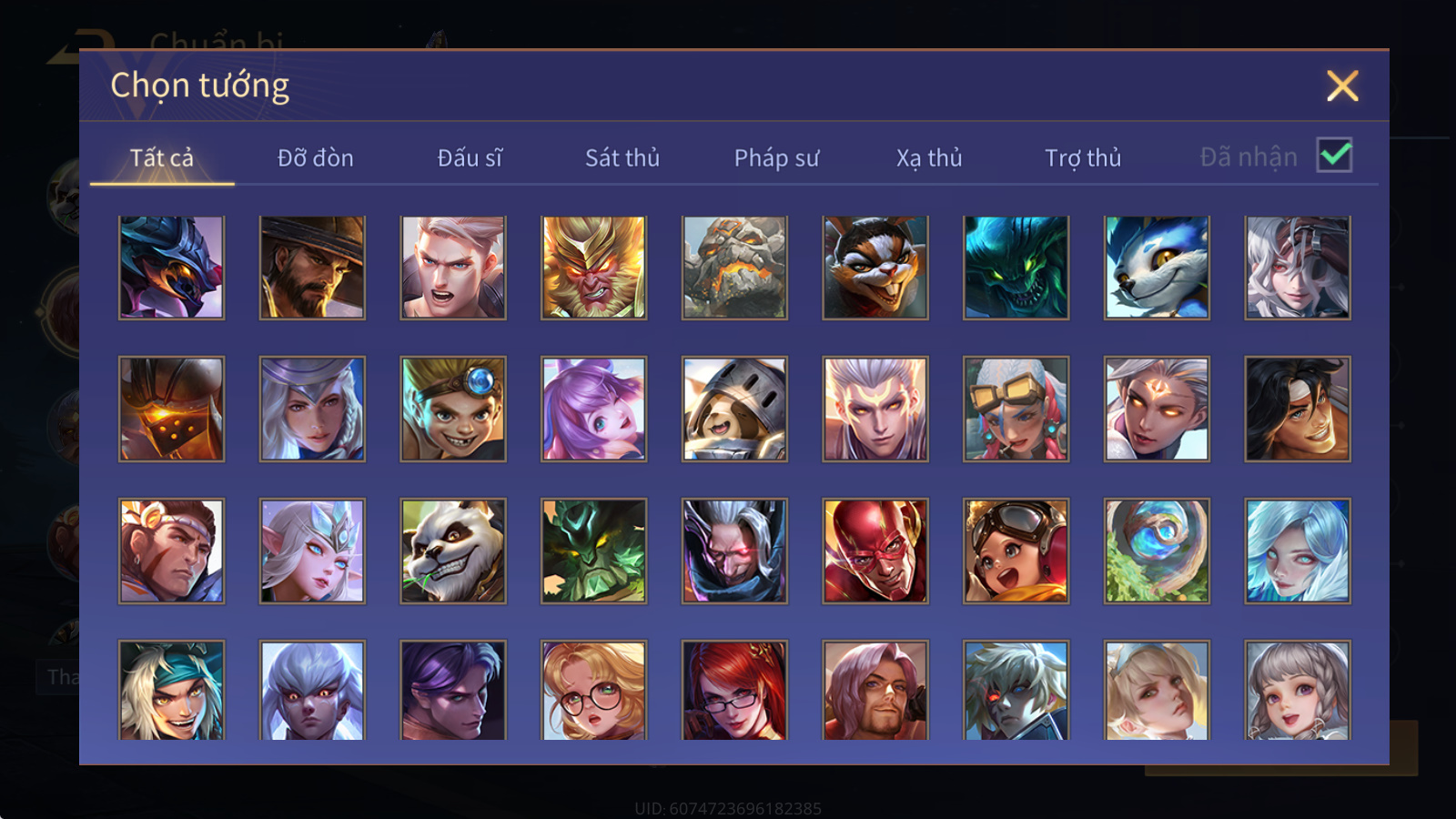Image resolution: width=1456 pixels, height=819 pixels.
Task: Select the red-haired glasses woman hero
Action: [734, 690]
